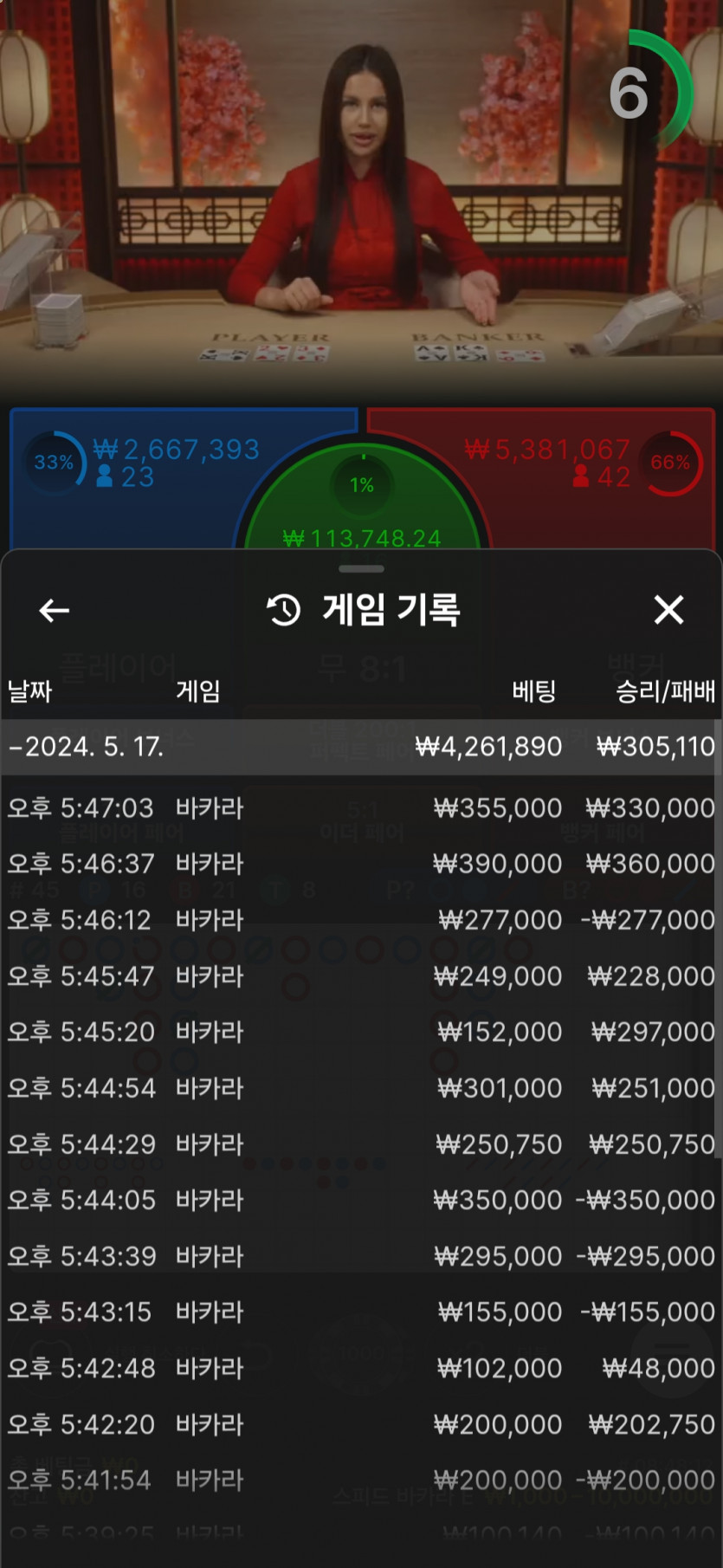The width and height of the screenshot is (723, 1568).
Task: Open the 오후 5:44:29 바카라 record
Action: pyautogui.click(x=361, y=1144)
